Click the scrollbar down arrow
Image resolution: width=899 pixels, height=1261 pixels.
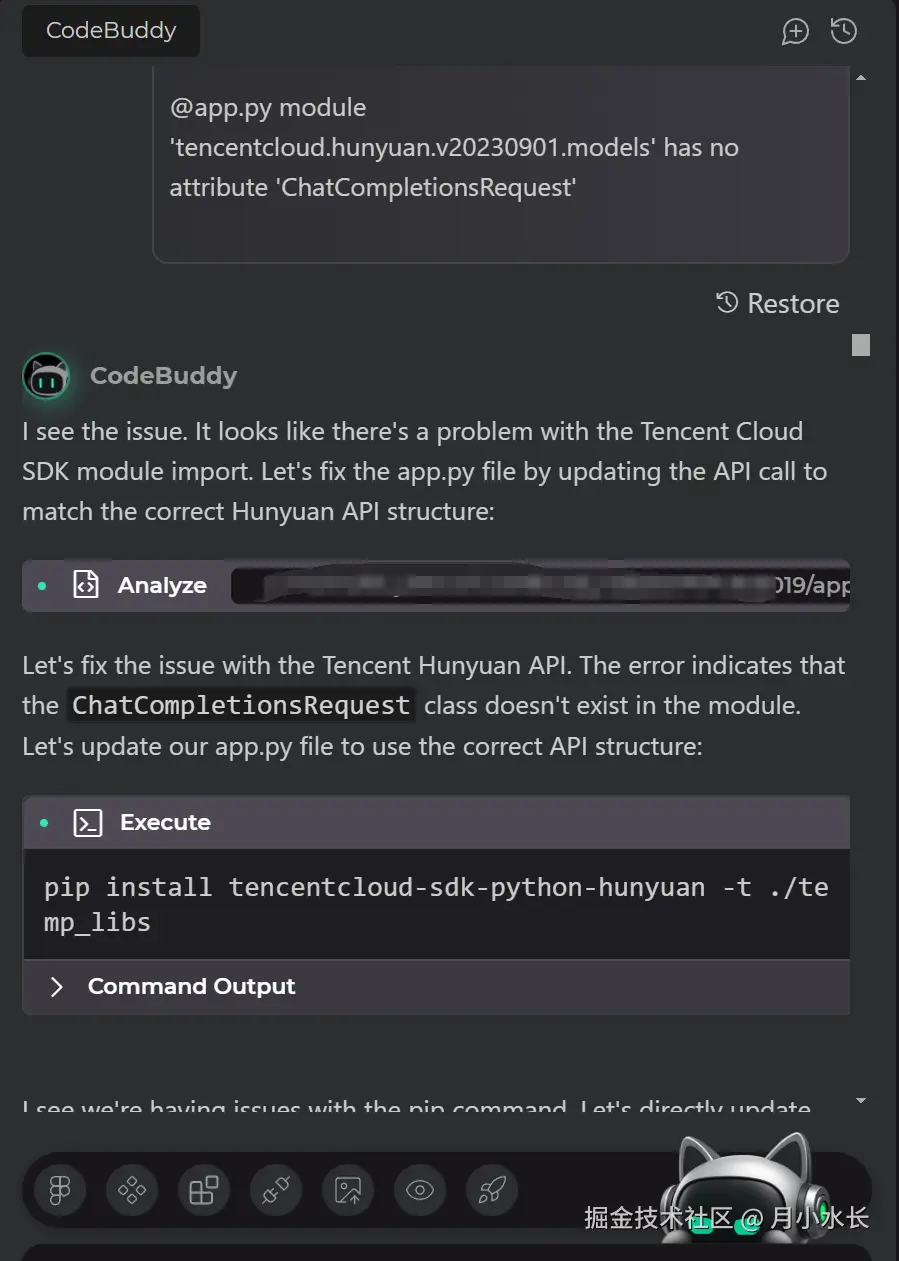click(x=861, y=1100)
